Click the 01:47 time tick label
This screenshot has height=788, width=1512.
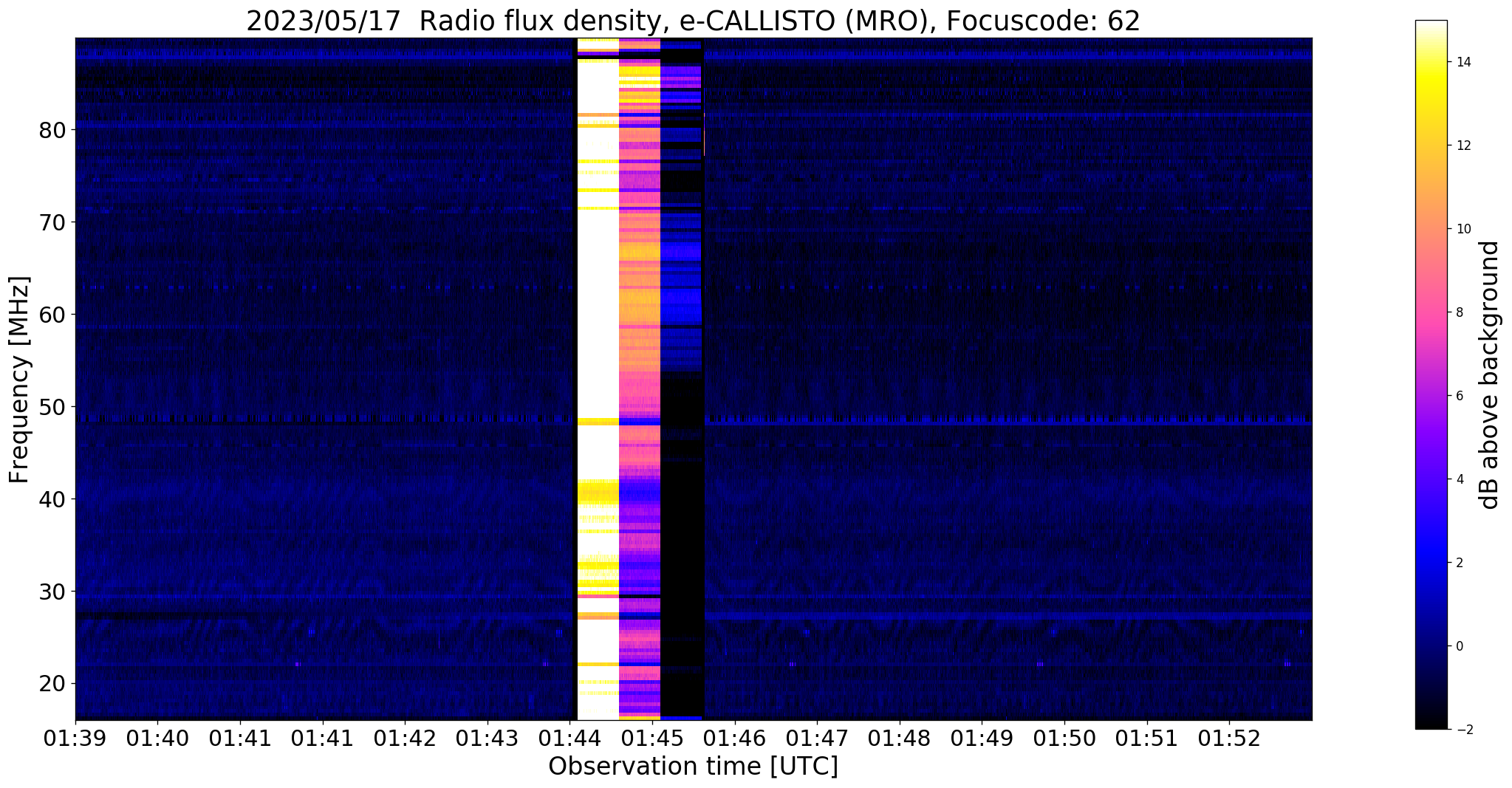817,738
